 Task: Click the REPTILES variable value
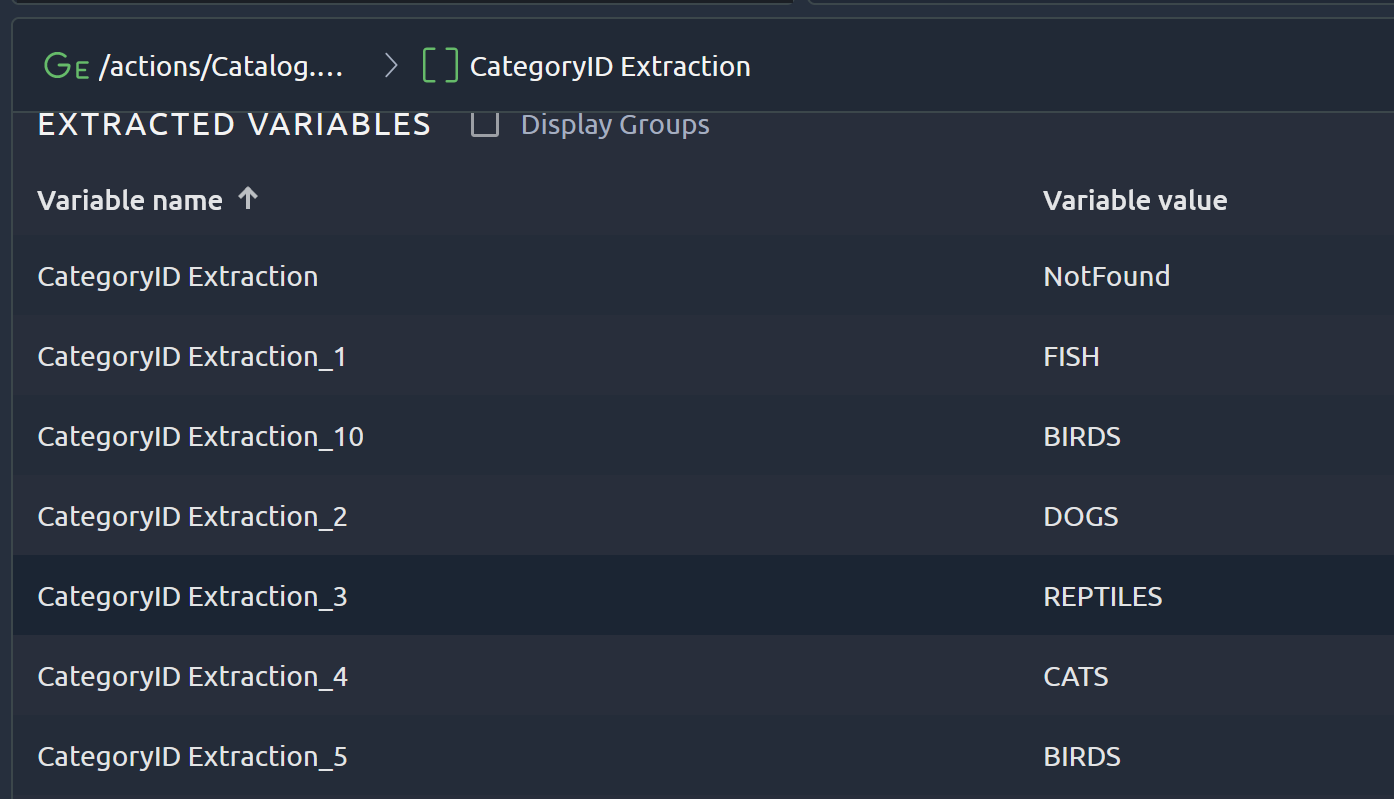pyautogui.click(x=1102, y=596)
